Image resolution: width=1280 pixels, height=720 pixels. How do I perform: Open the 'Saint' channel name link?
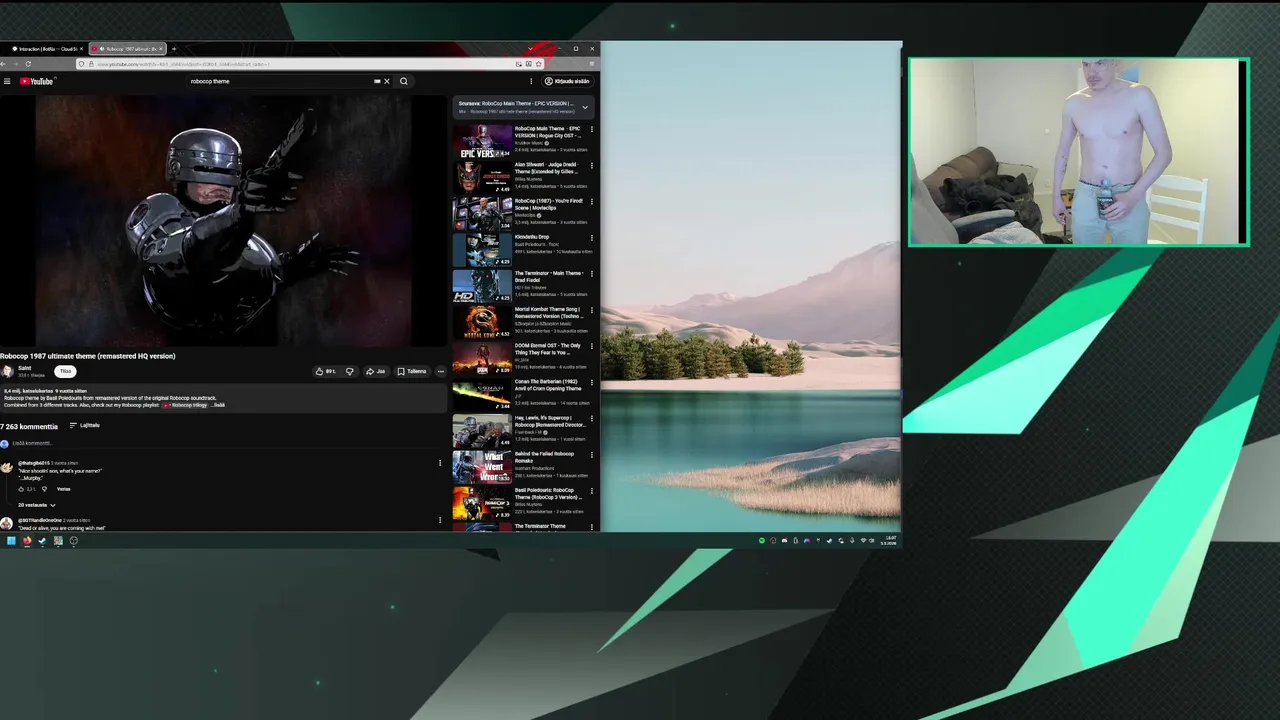coord(25,368)
